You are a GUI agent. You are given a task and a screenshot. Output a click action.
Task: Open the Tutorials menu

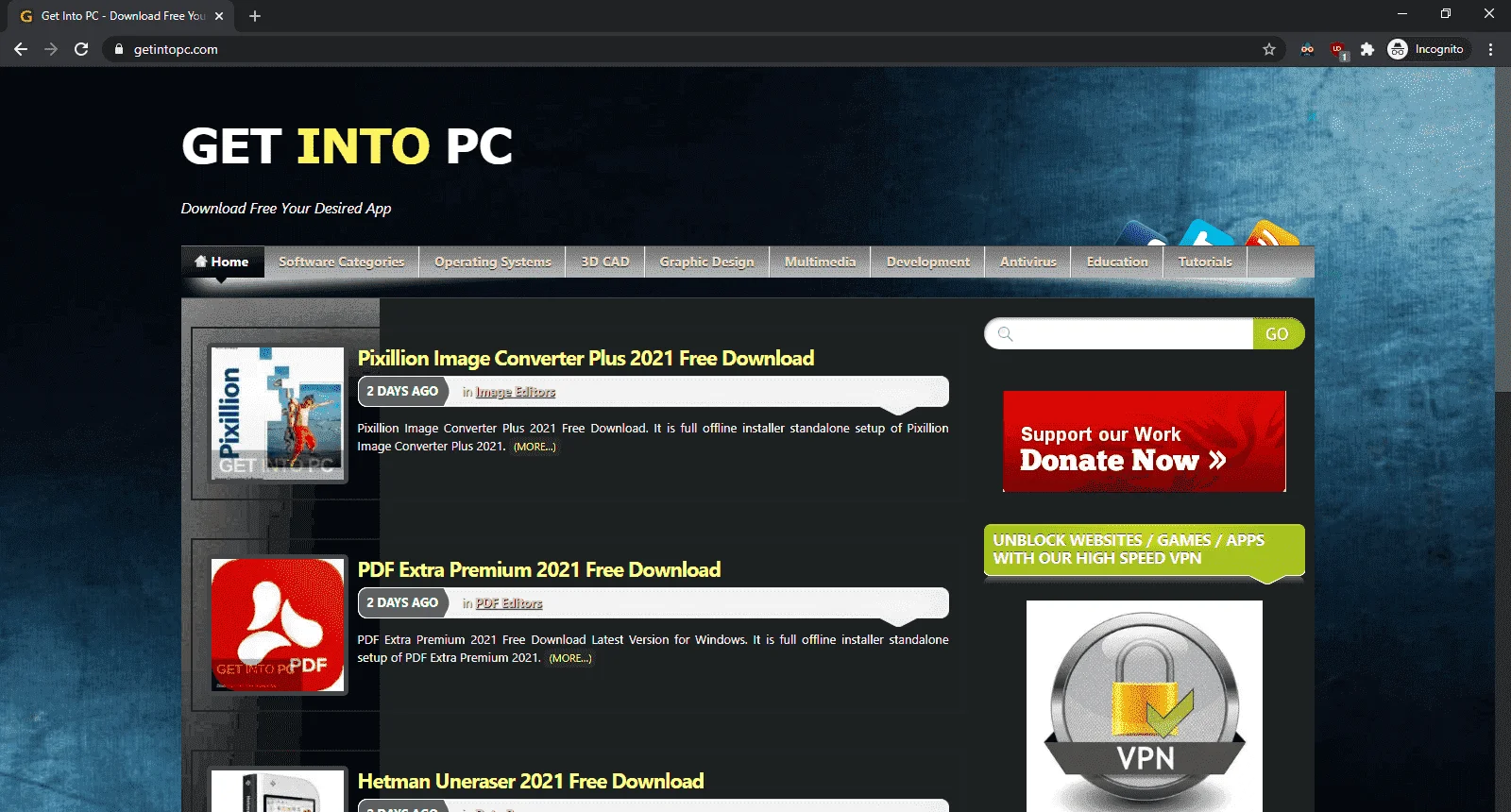point(1205,262)
